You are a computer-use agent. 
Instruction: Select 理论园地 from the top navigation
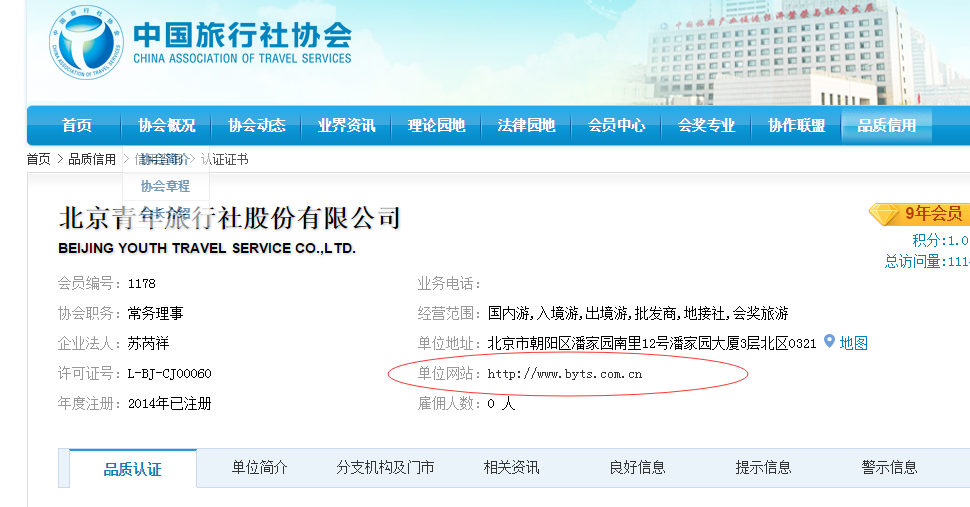tap(437, 125)
